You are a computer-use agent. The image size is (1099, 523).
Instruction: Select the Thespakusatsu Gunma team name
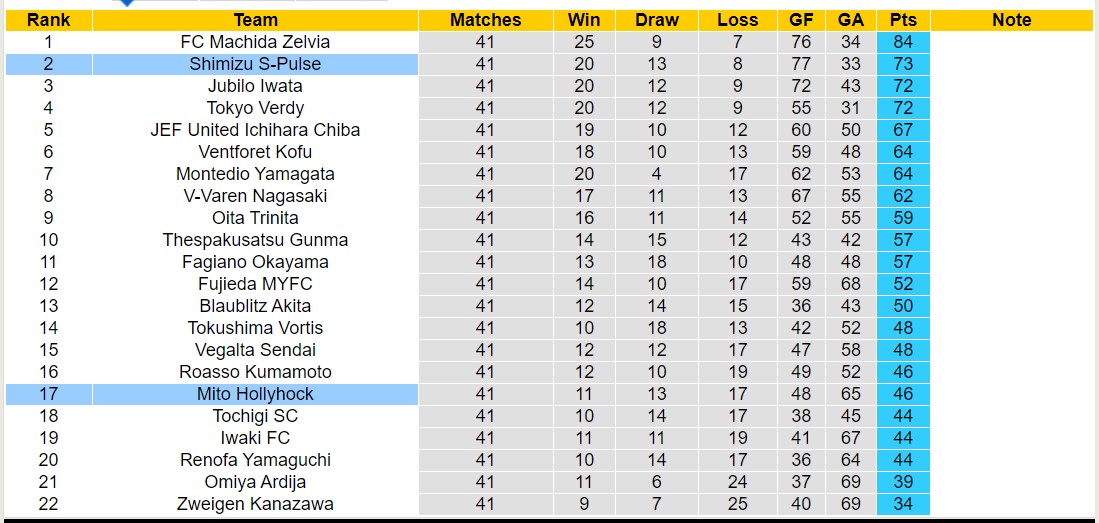(255, 240)
